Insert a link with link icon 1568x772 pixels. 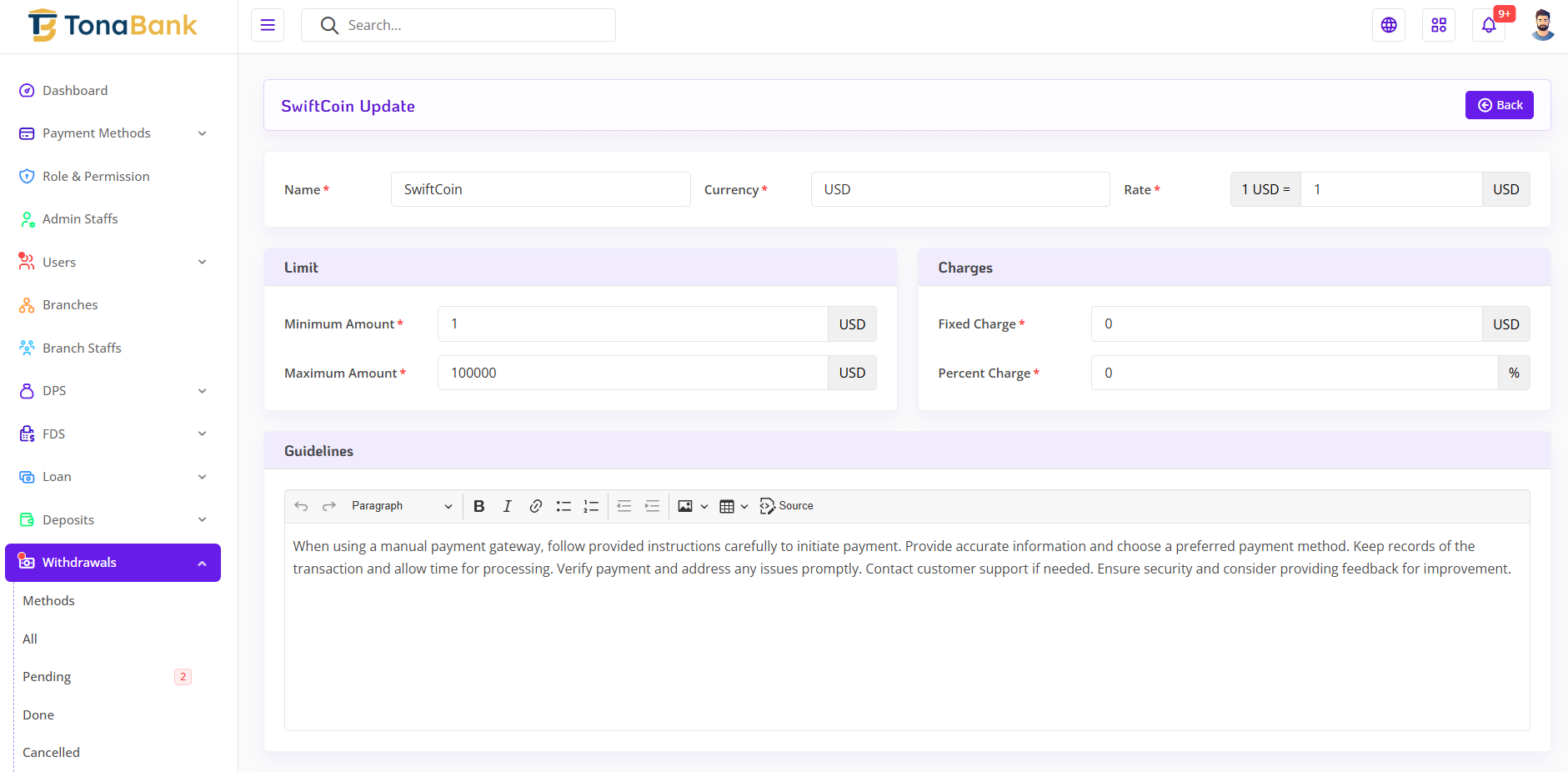(x=536, y=506)
